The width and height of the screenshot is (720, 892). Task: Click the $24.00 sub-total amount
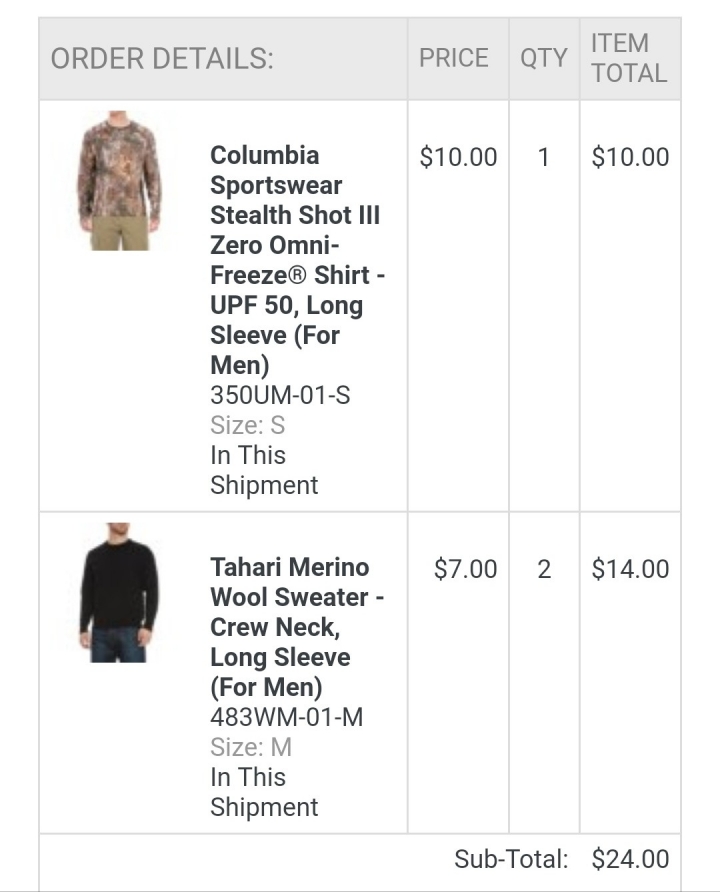point(630,859)
